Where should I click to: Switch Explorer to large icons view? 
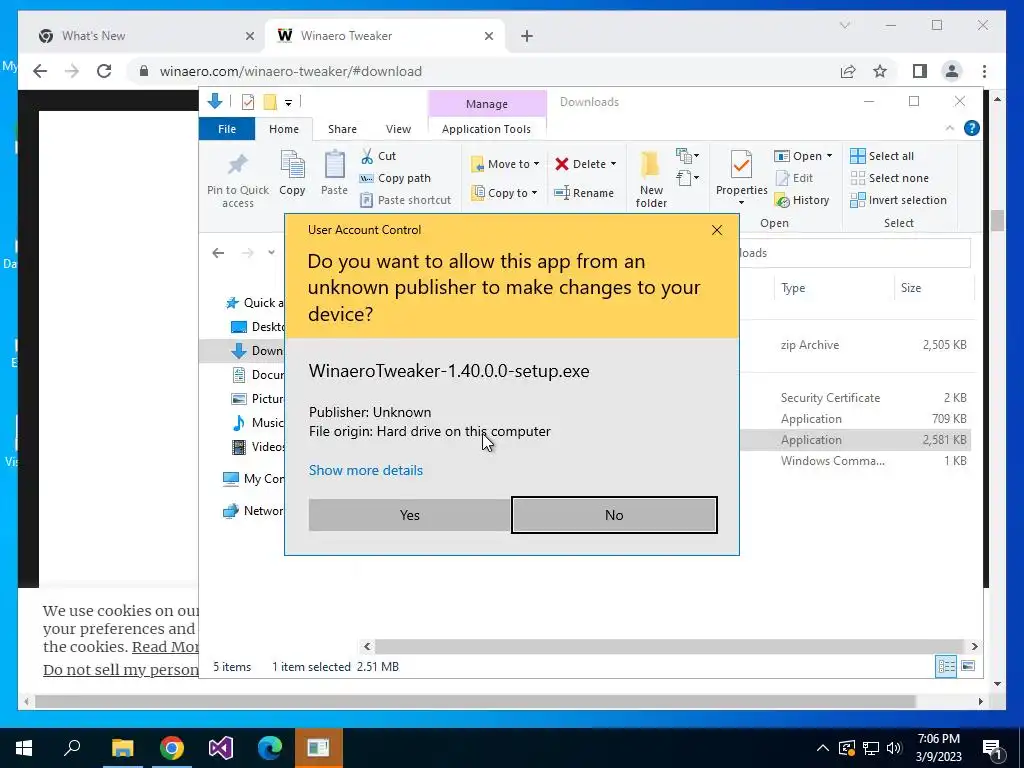click(968, 666)
